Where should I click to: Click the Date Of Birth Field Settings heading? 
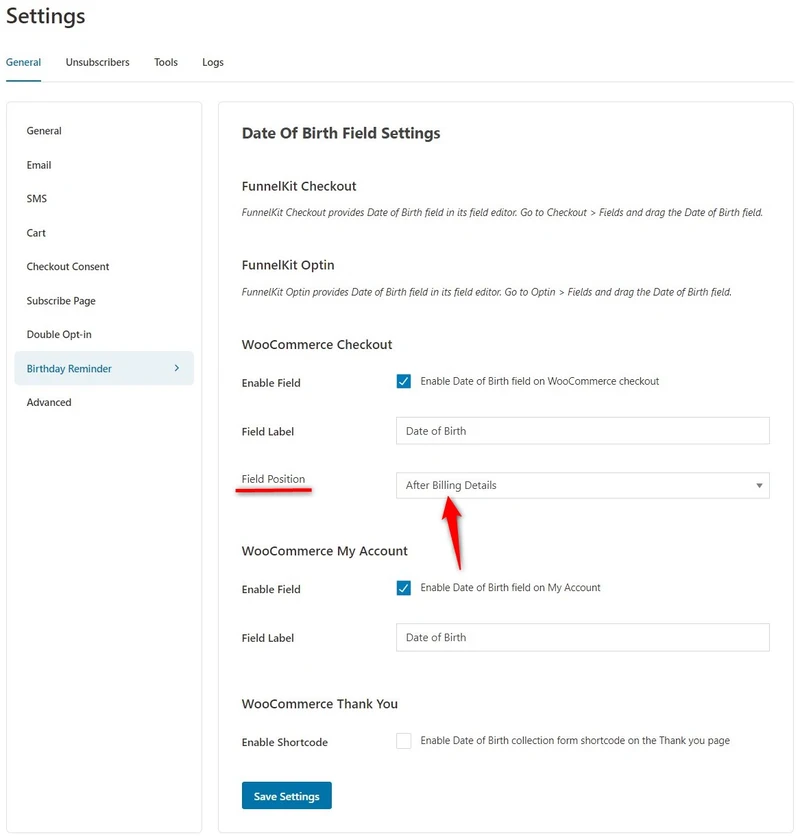341,133
